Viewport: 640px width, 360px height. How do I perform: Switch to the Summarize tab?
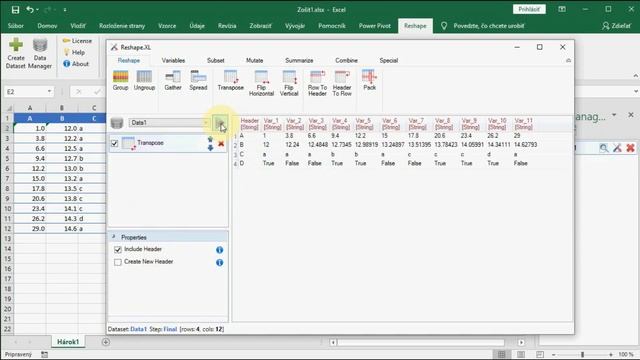pos(299,60)
